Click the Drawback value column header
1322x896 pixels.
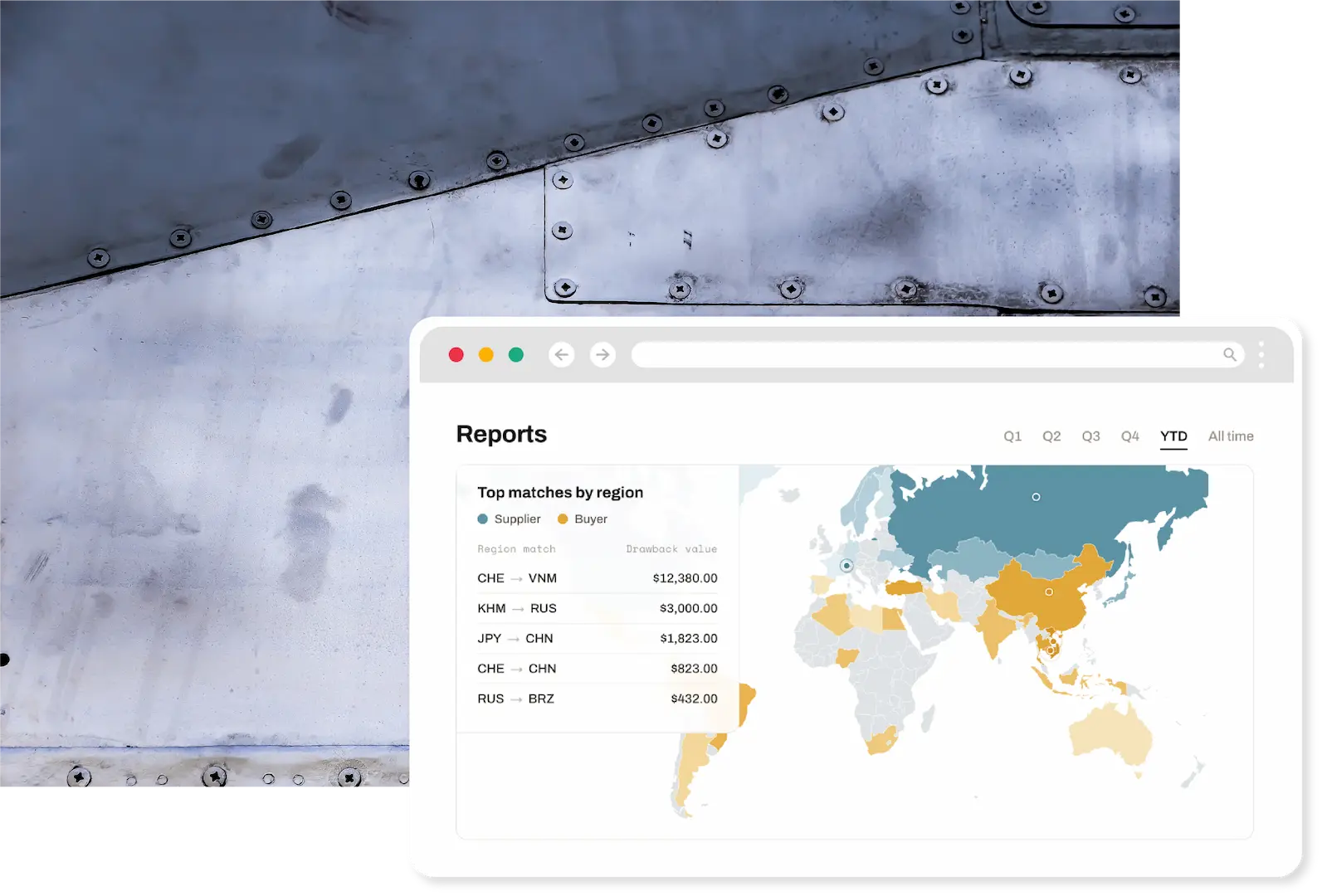click(x=671, y=549)
